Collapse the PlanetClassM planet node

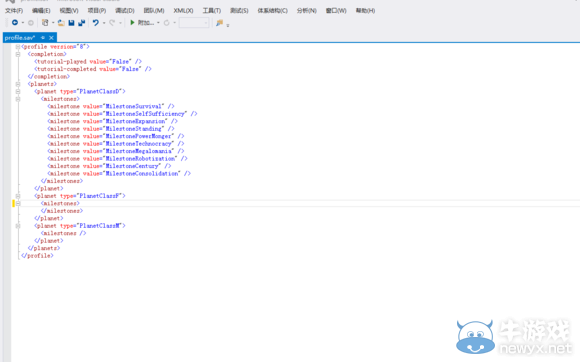click(x=18, y=226)
